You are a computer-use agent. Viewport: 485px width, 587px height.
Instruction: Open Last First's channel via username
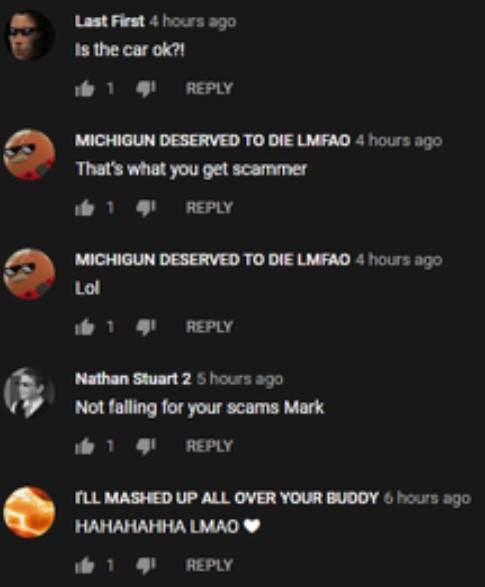pyautogui.click(x=109, y=21)
